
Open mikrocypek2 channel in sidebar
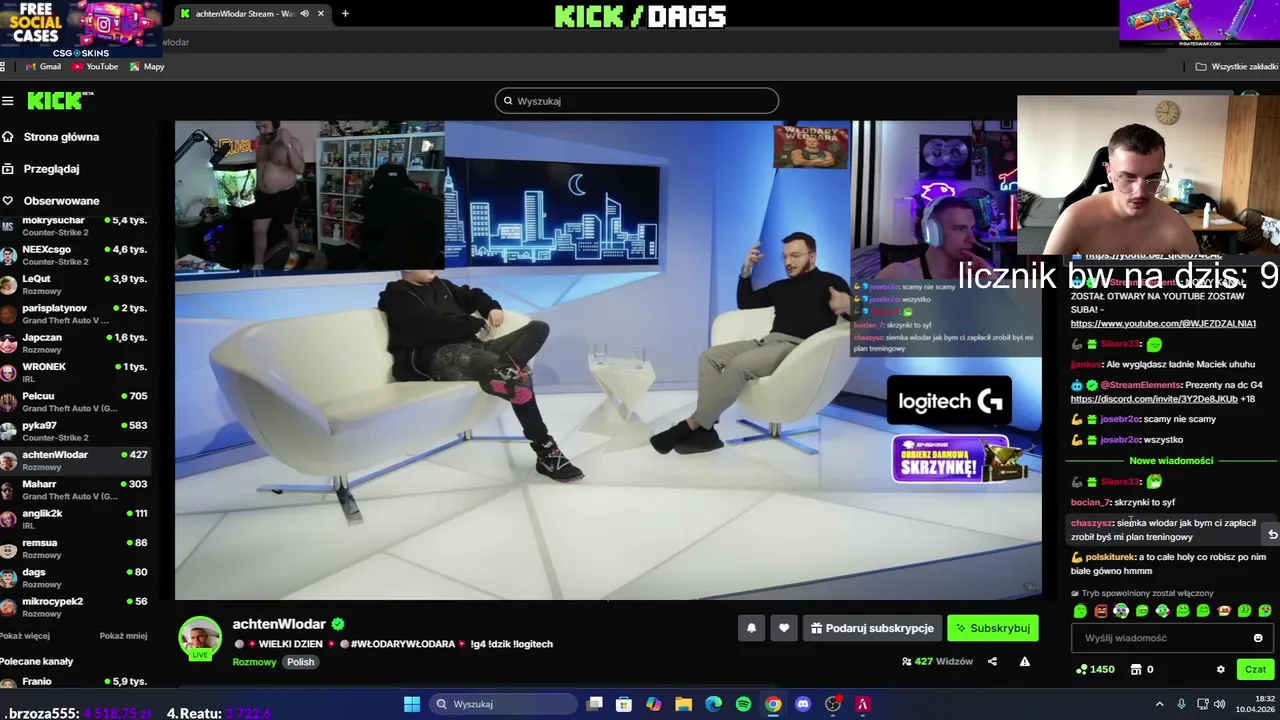coord(75,607)
